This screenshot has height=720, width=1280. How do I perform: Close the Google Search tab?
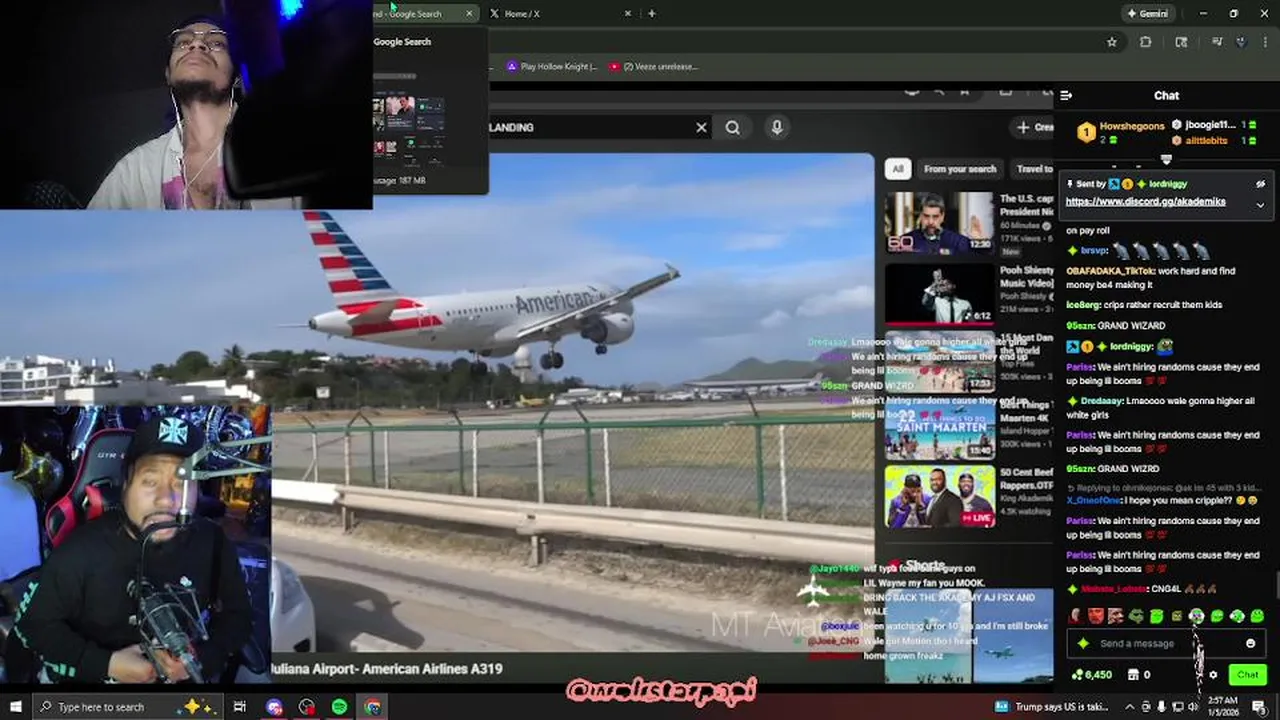pos(469,14)
